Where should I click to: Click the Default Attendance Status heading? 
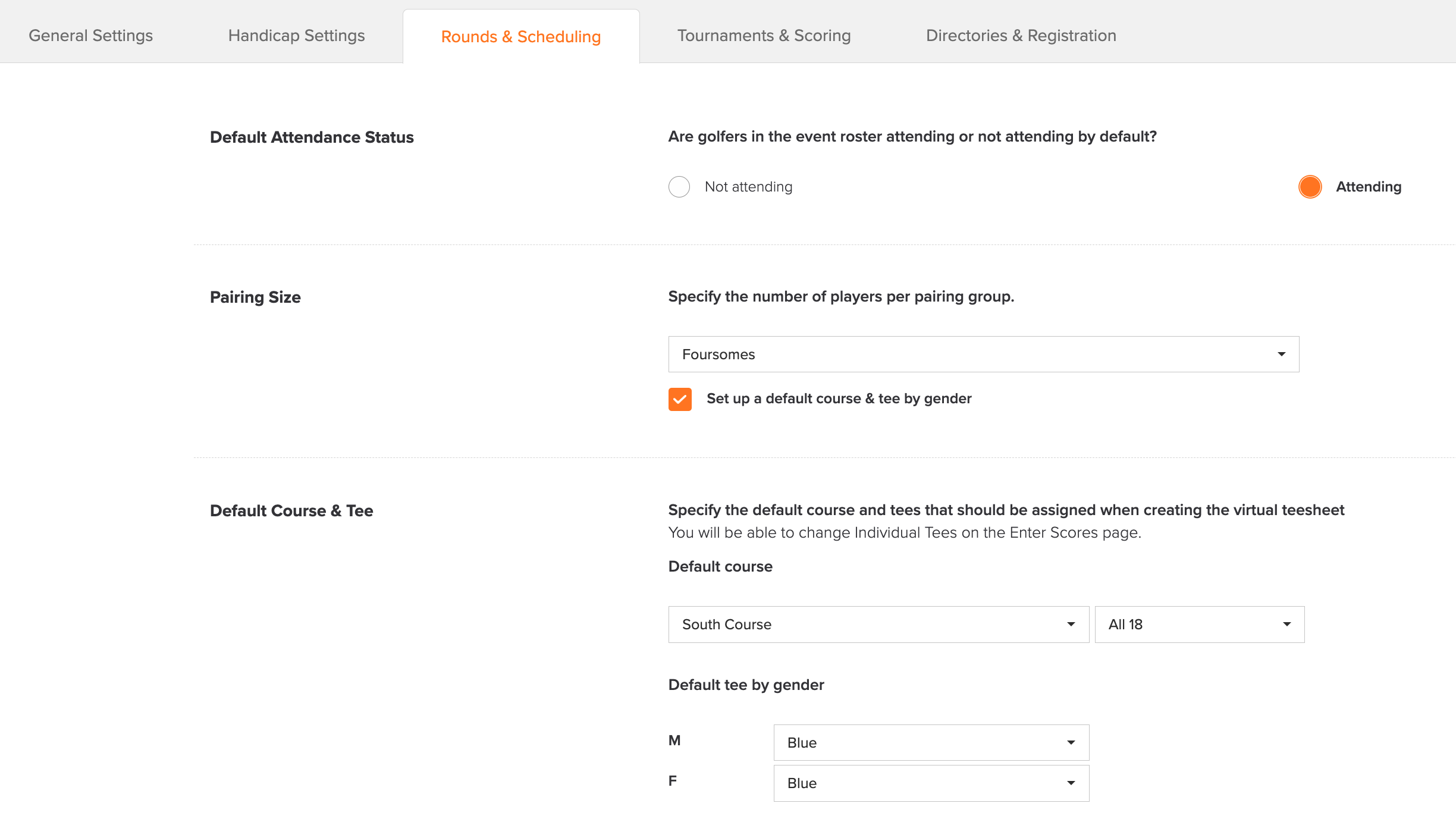(312, 137)
